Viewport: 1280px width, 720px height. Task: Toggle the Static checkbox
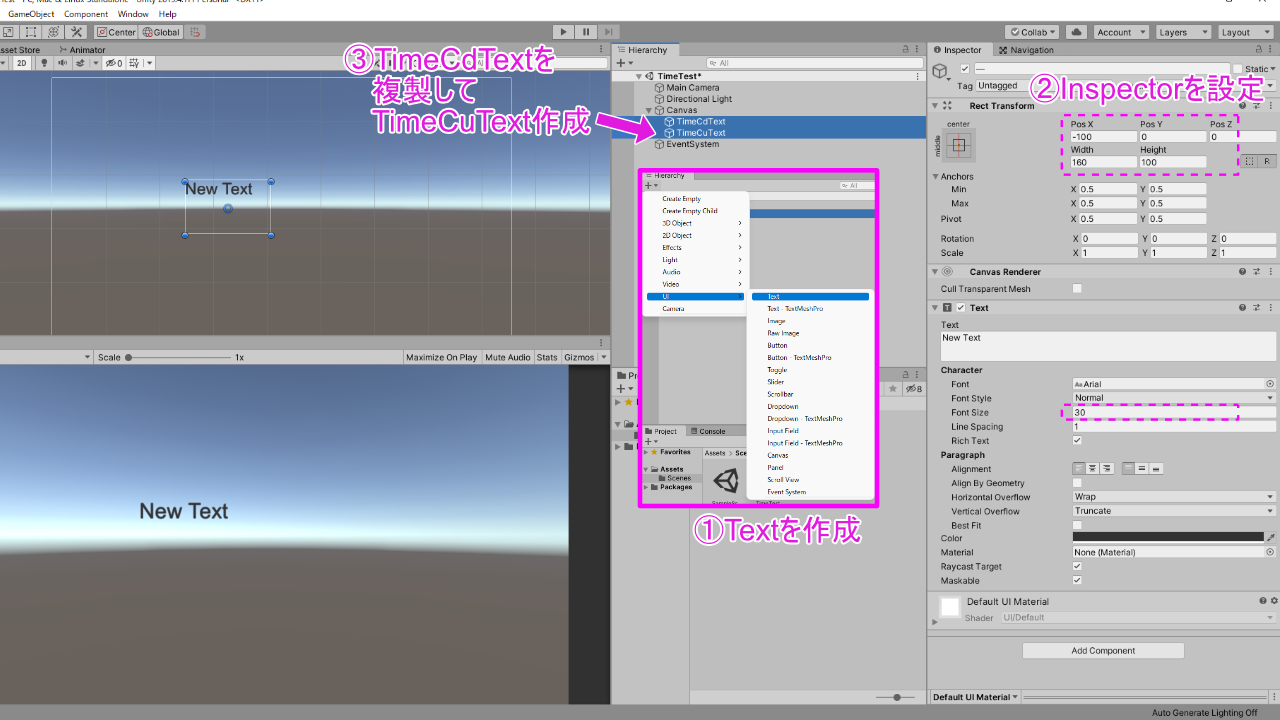[x=1238, y=69]
